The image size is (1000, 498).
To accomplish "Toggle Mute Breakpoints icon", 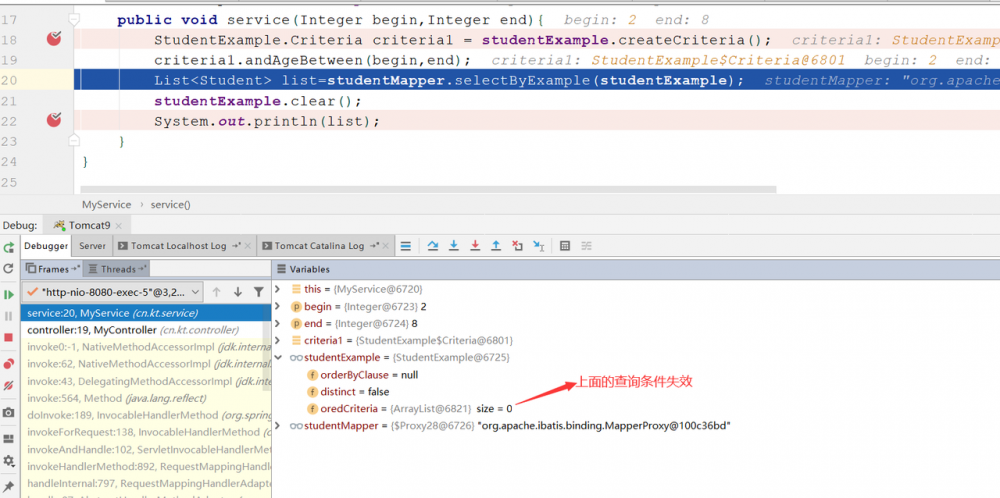I will coord(8,385).
